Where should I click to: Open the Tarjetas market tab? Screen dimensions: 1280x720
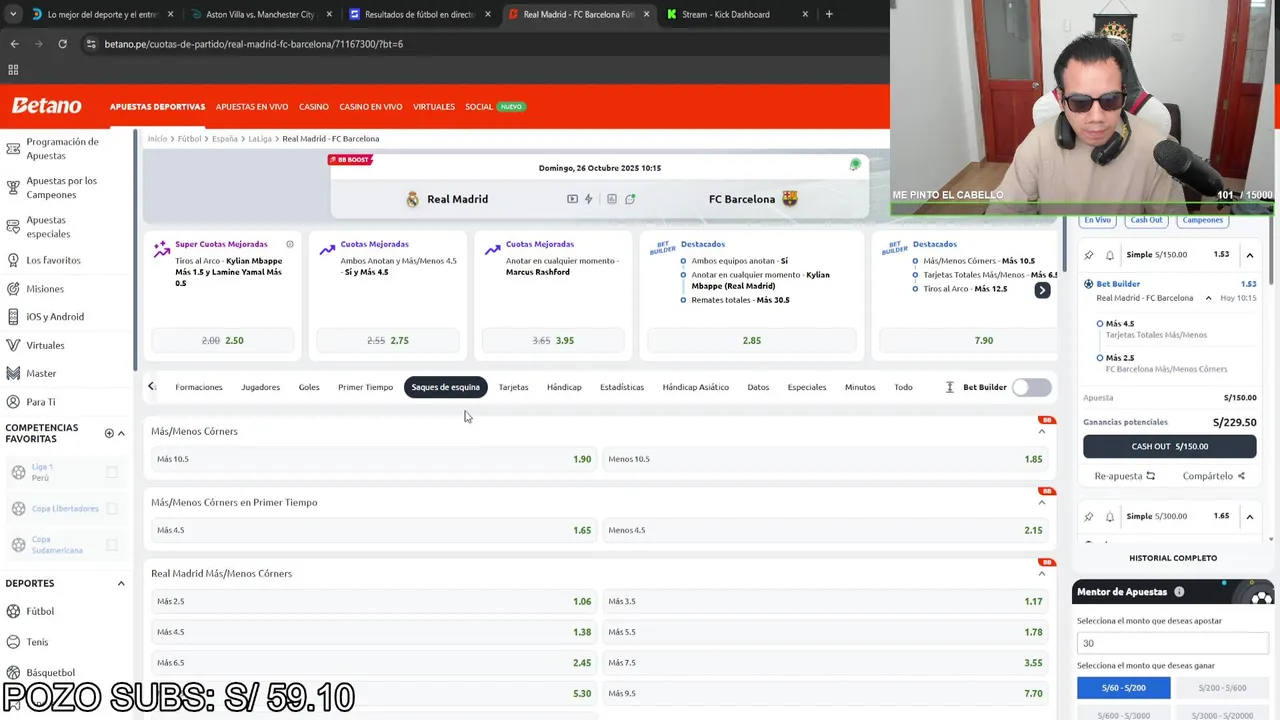(513, 387)
